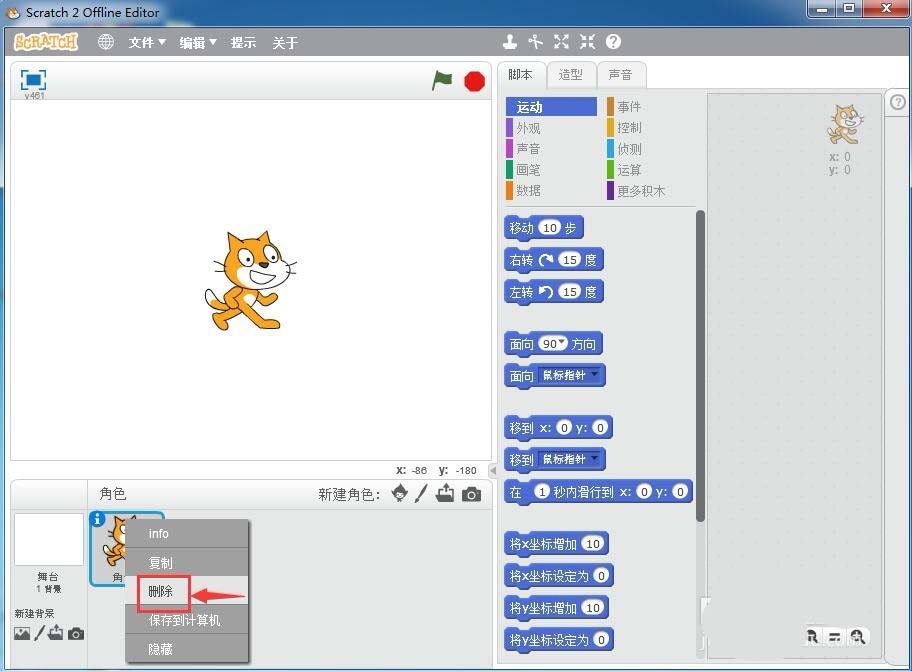
Task: Choose backdrop from library icon
Action: click(22, 634)
